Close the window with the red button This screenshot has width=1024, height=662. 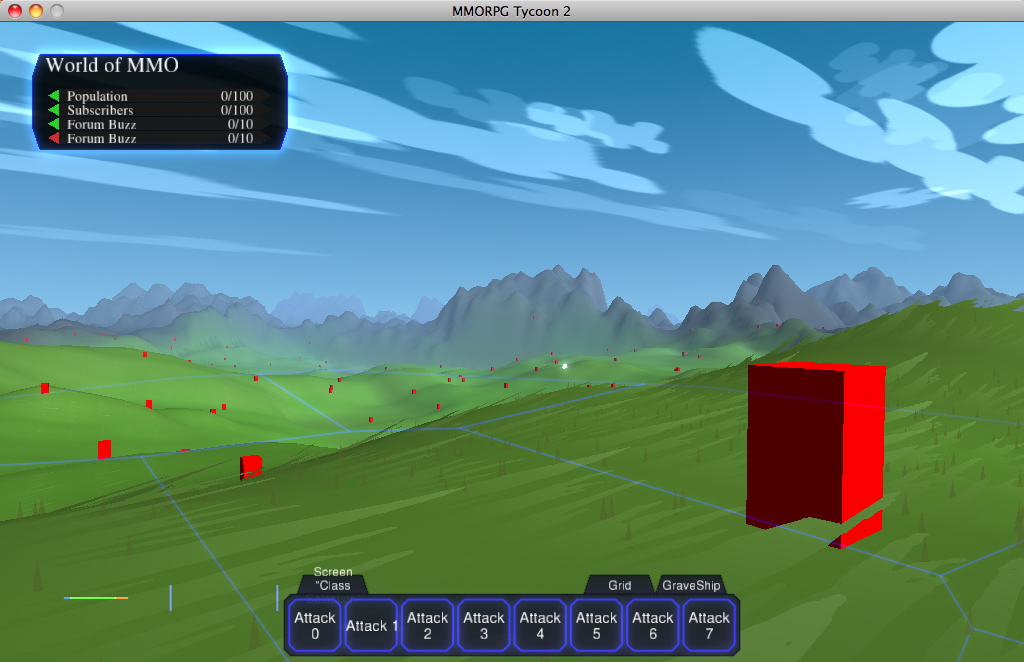[14, 11]
